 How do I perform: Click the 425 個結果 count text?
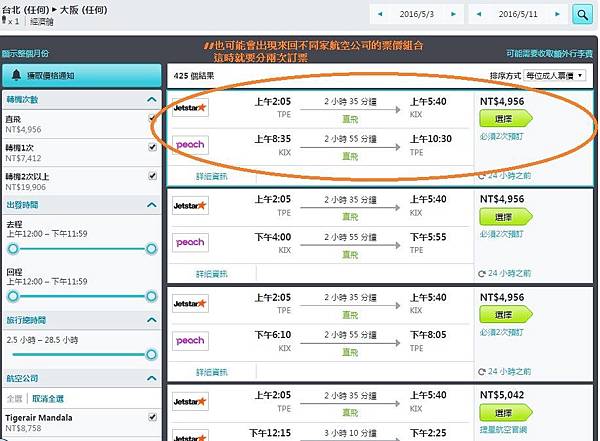[x=194, y=76]
